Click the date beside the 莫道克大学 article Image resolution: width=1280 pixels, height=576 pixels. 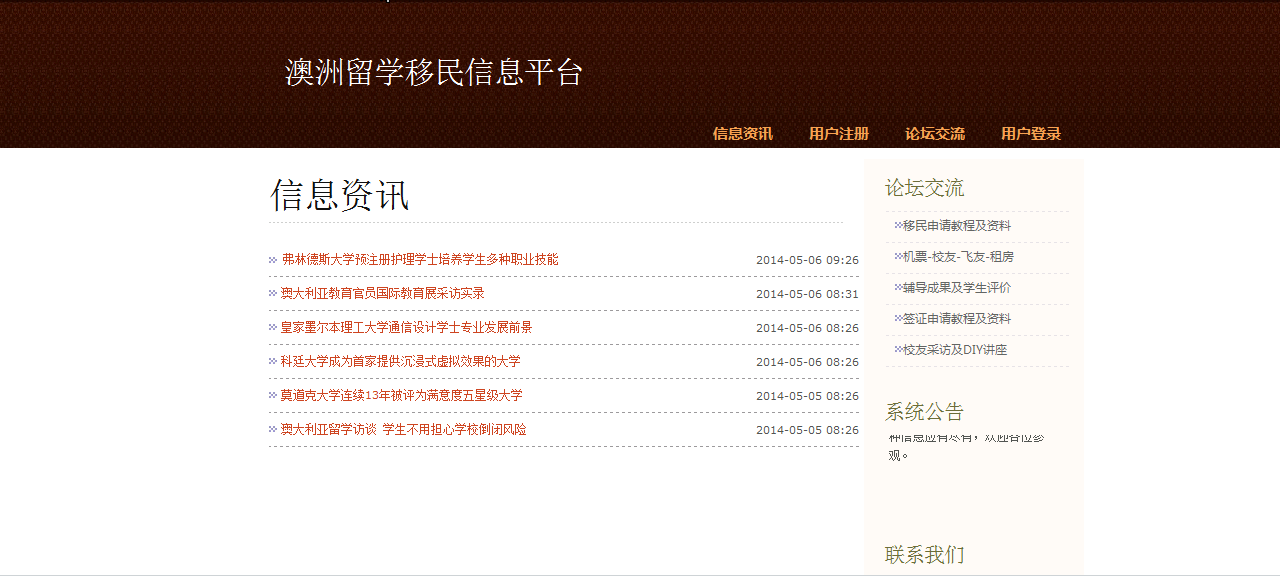coord(807,396)
